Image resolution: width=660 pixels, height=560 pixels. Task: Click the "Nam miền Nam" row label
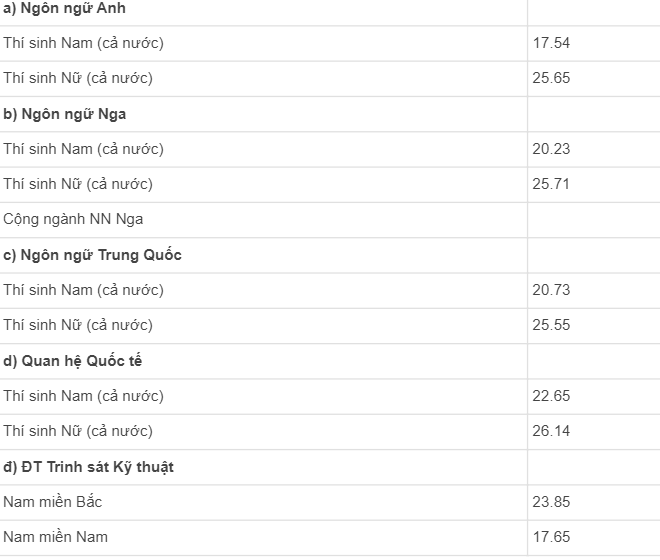55,537
